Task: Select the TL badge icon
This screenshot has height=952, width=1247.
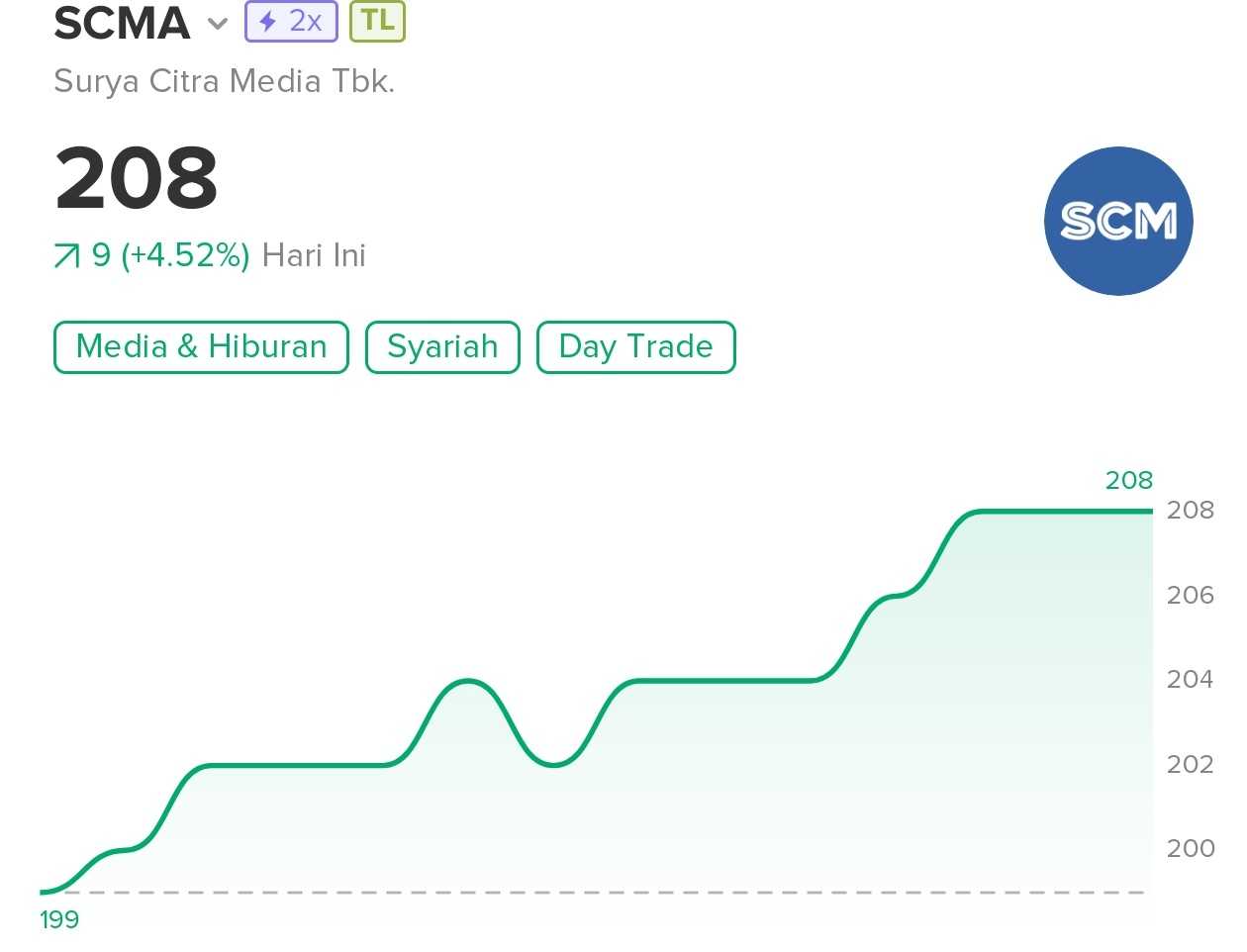Action: pos(376,20)
